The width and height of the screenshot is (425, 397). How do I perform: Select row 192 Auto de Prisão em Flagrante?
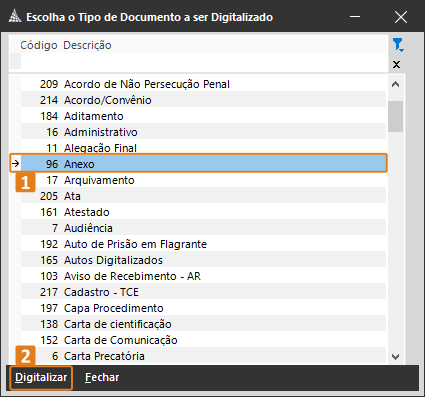tap(203, 244)
